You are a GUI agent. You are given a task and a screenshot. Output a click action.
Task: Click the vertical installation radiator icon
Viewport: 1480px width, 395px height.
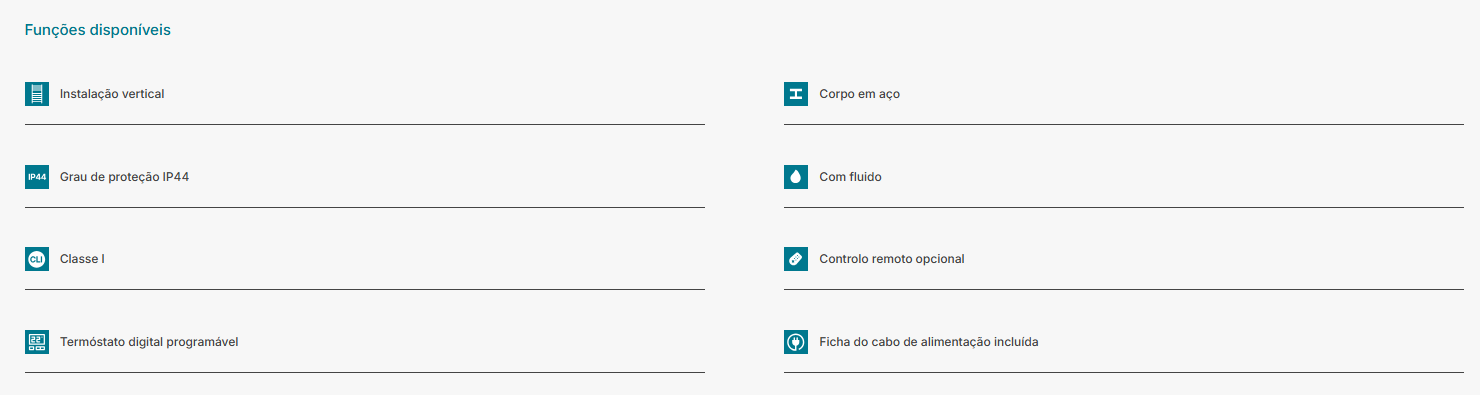tap(37, 94)
